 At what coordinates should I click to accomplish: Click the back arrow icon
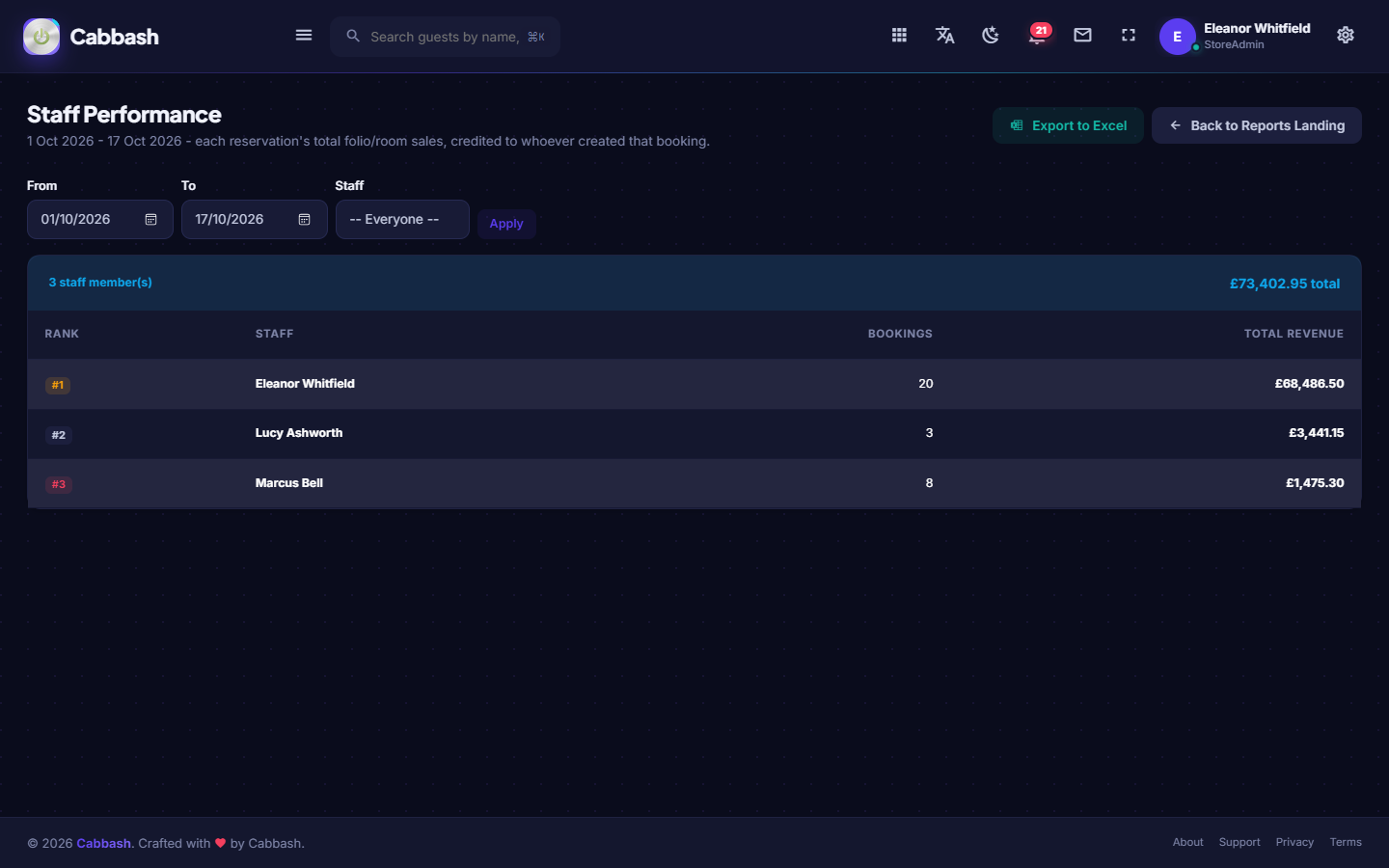click(x=1175, y=125)
